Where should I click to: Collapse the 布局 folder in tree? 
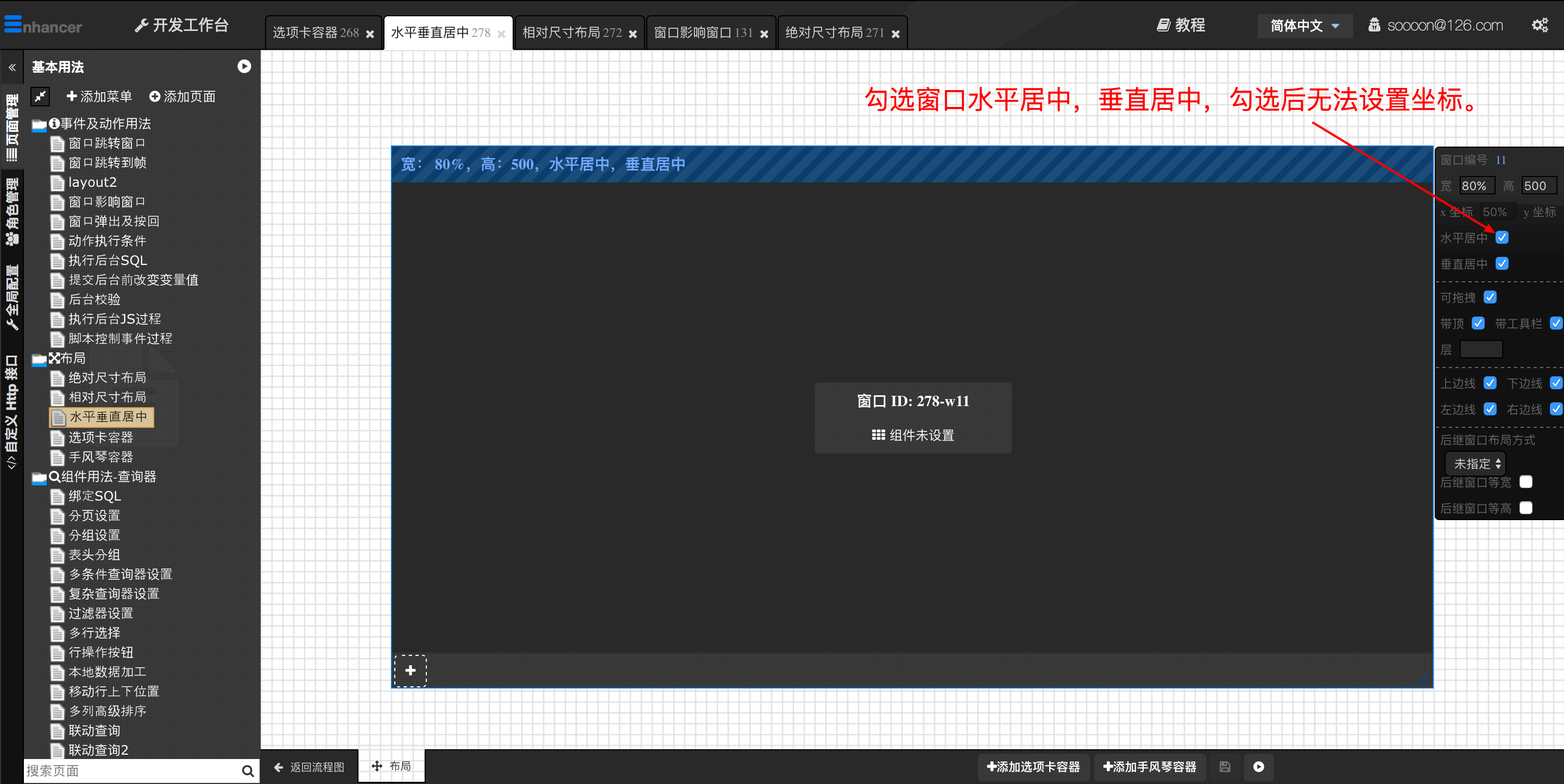coord(39,359)
